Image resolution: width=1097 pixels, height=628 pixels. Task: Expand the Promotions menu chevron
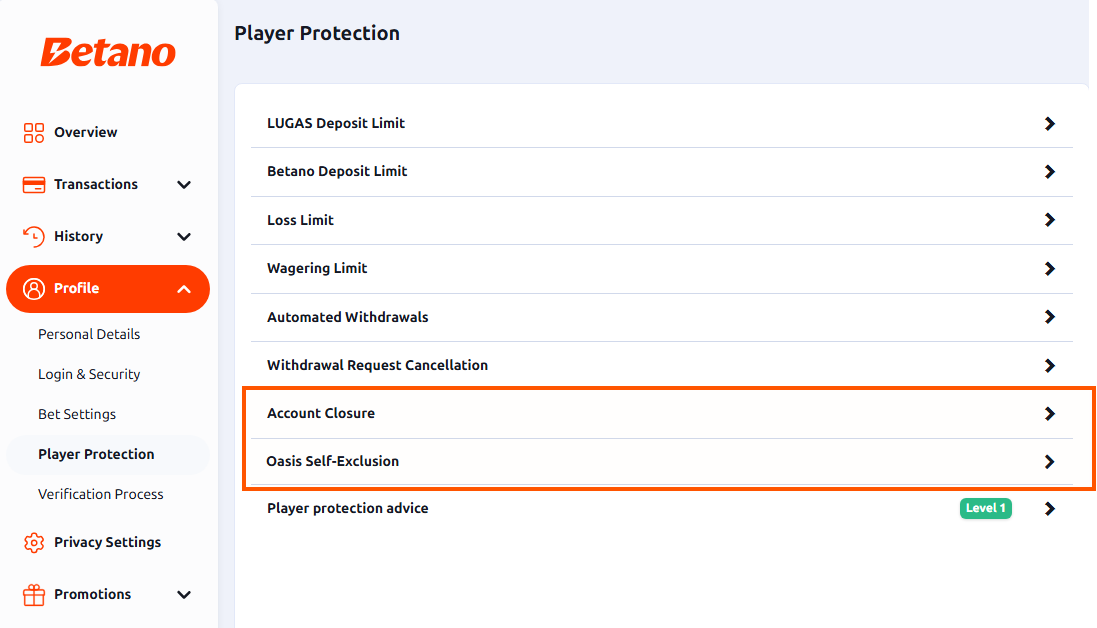point(184,594)
